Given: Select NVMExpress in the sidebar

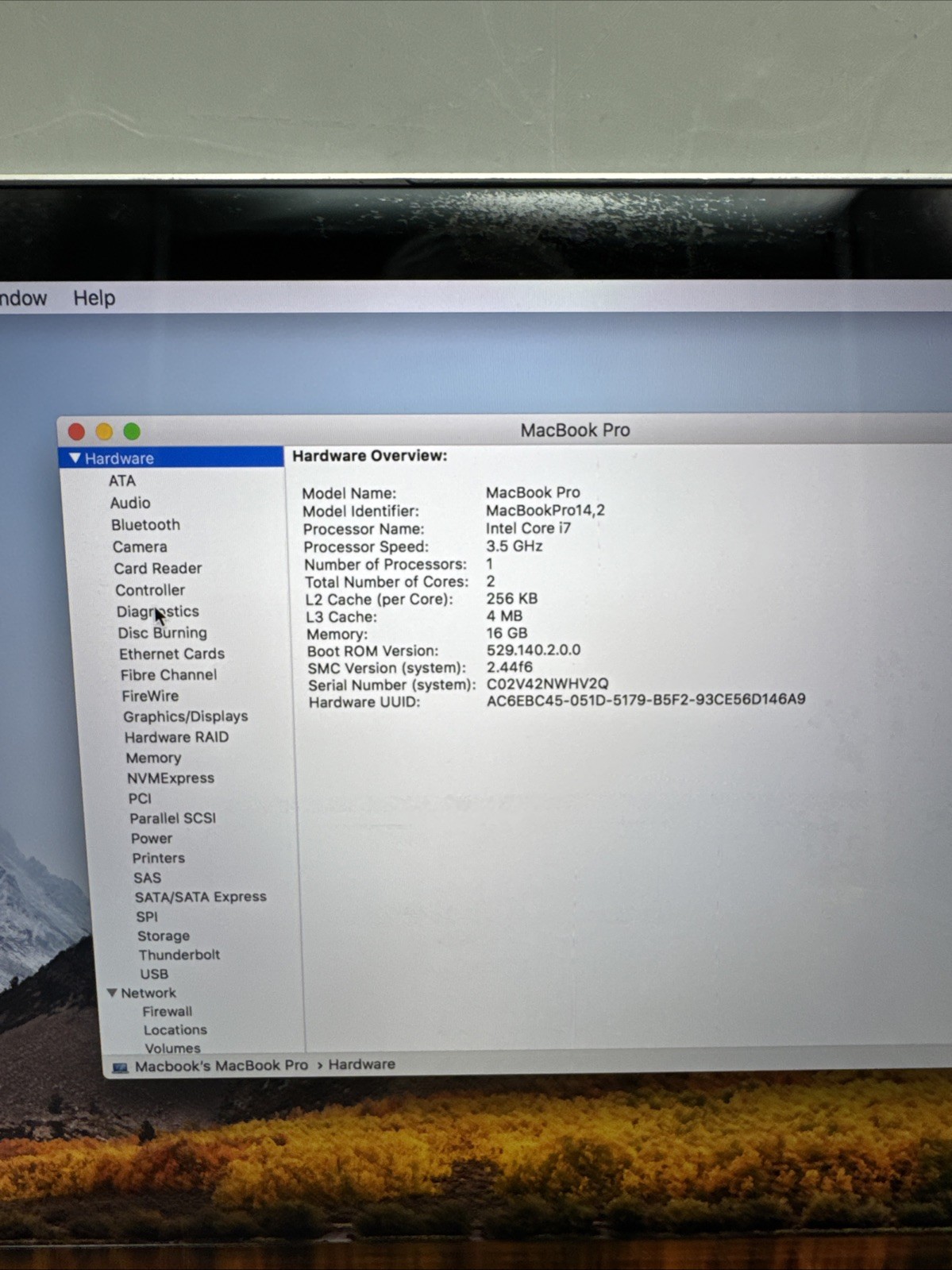Looking at the screenshot, I should pos(171,778).
